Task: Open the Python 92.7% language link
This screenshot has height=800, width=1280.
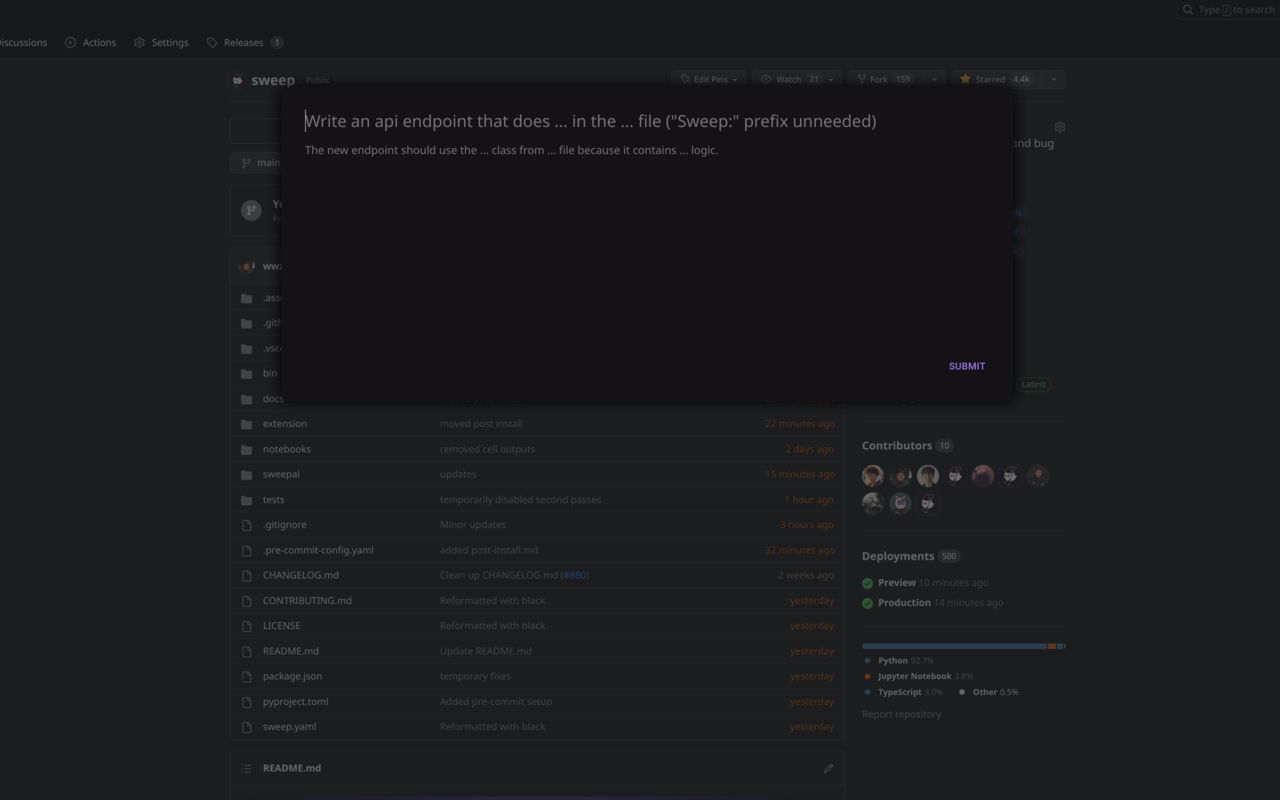Action: (x=905, y=661)
